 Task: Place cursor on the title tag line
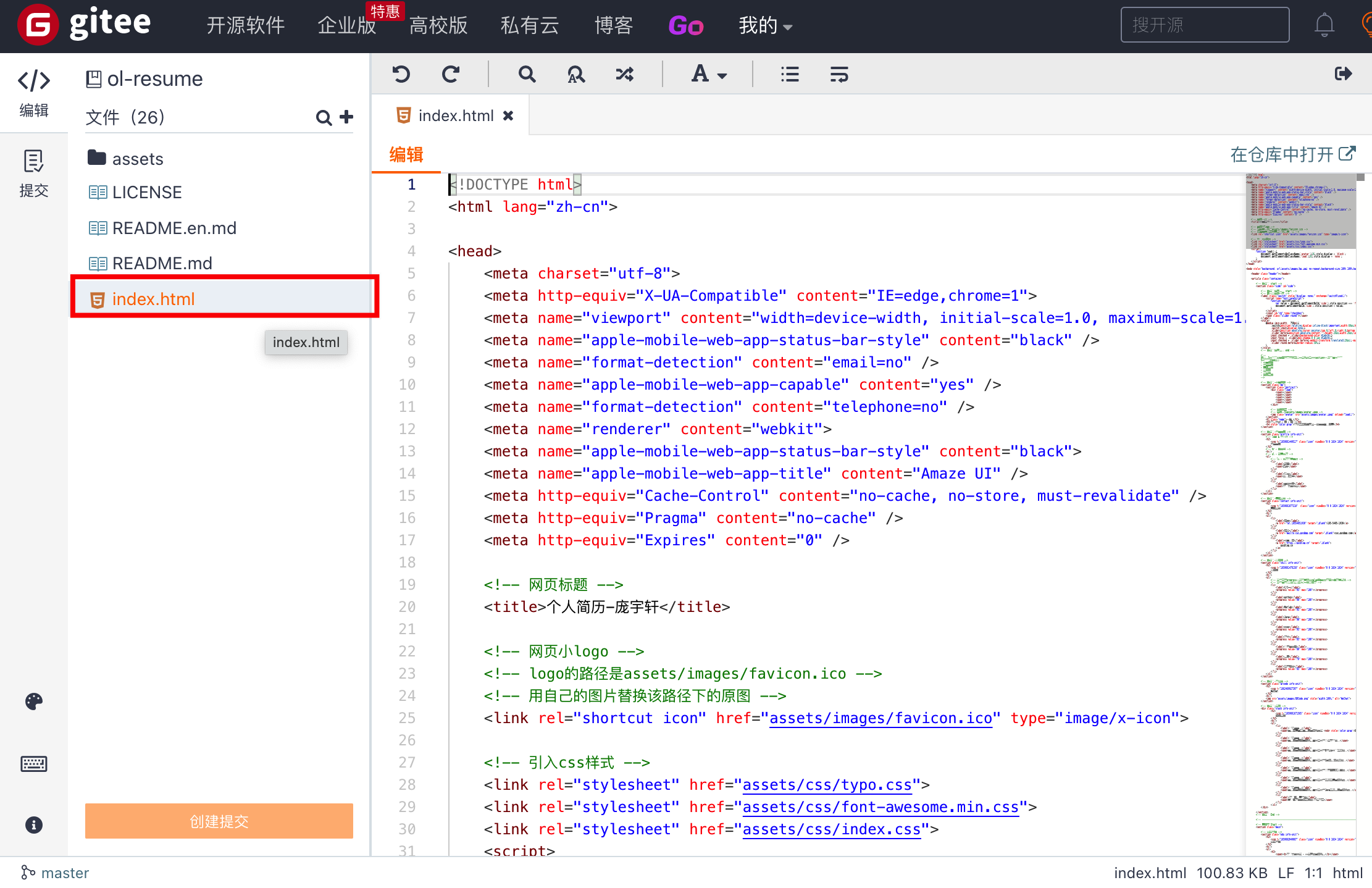pos(606,607)
